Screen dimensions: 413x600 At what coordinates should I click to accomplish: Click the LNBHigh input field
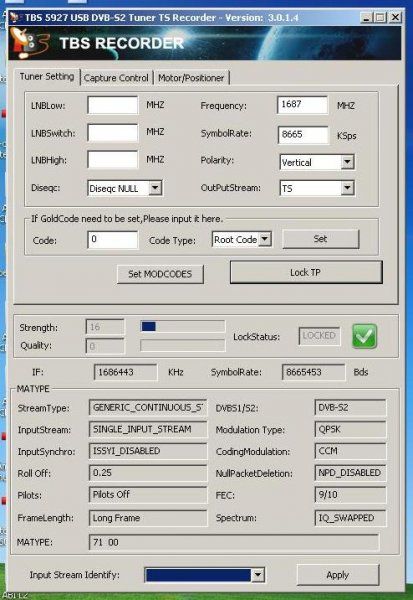pyautogui.click(x=113, y=160)
